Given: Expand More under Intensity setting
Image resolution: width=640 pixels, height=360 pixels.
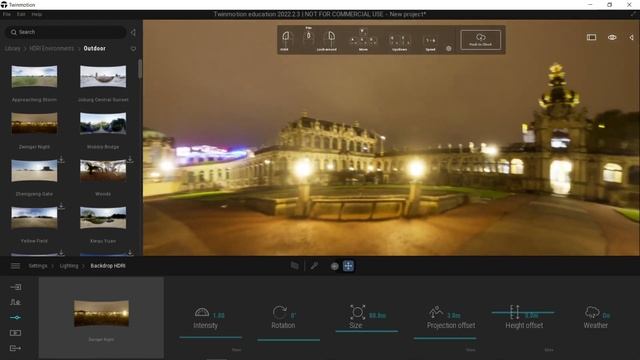Looking at the screenshot, I should [236, 350].
